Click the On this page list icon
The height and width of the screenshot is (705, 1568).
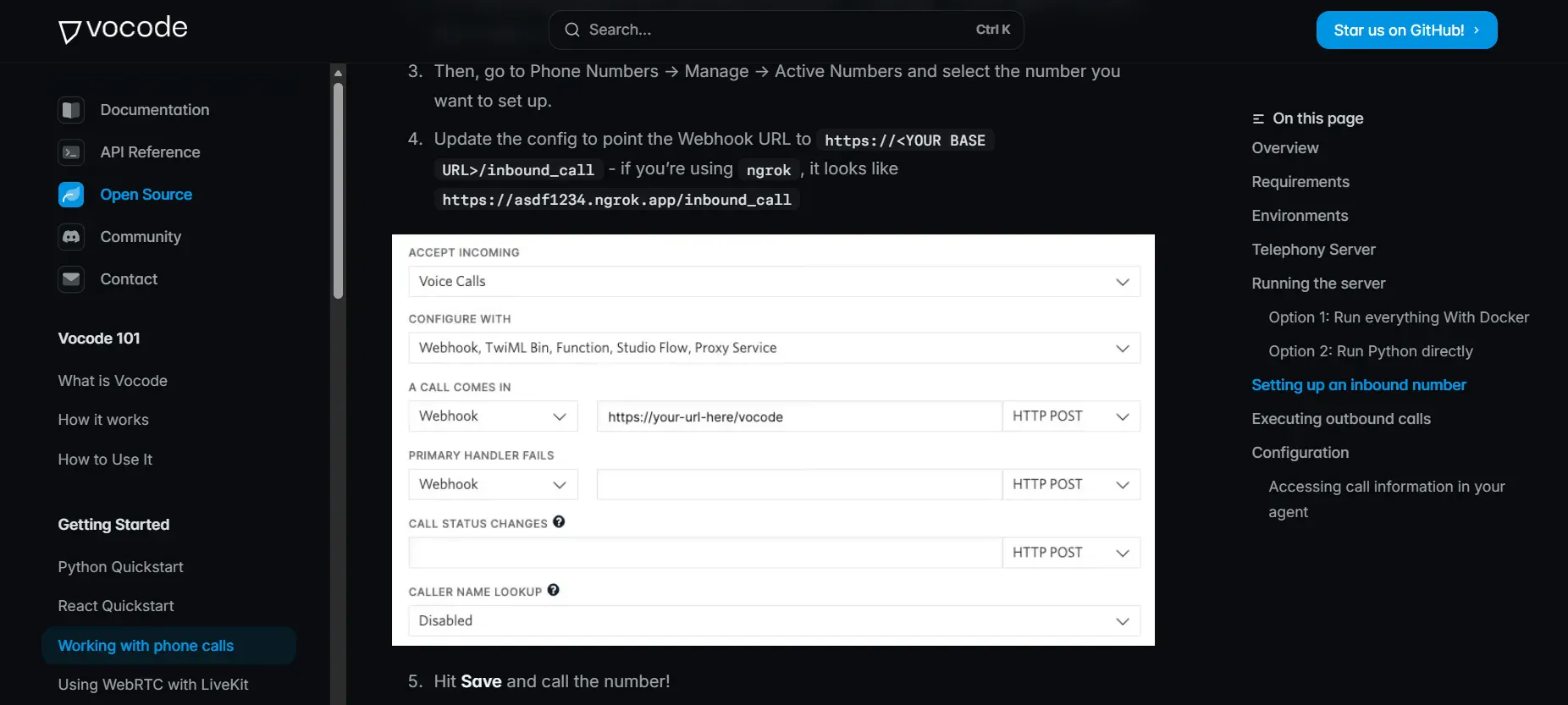tap(1258, 118)
